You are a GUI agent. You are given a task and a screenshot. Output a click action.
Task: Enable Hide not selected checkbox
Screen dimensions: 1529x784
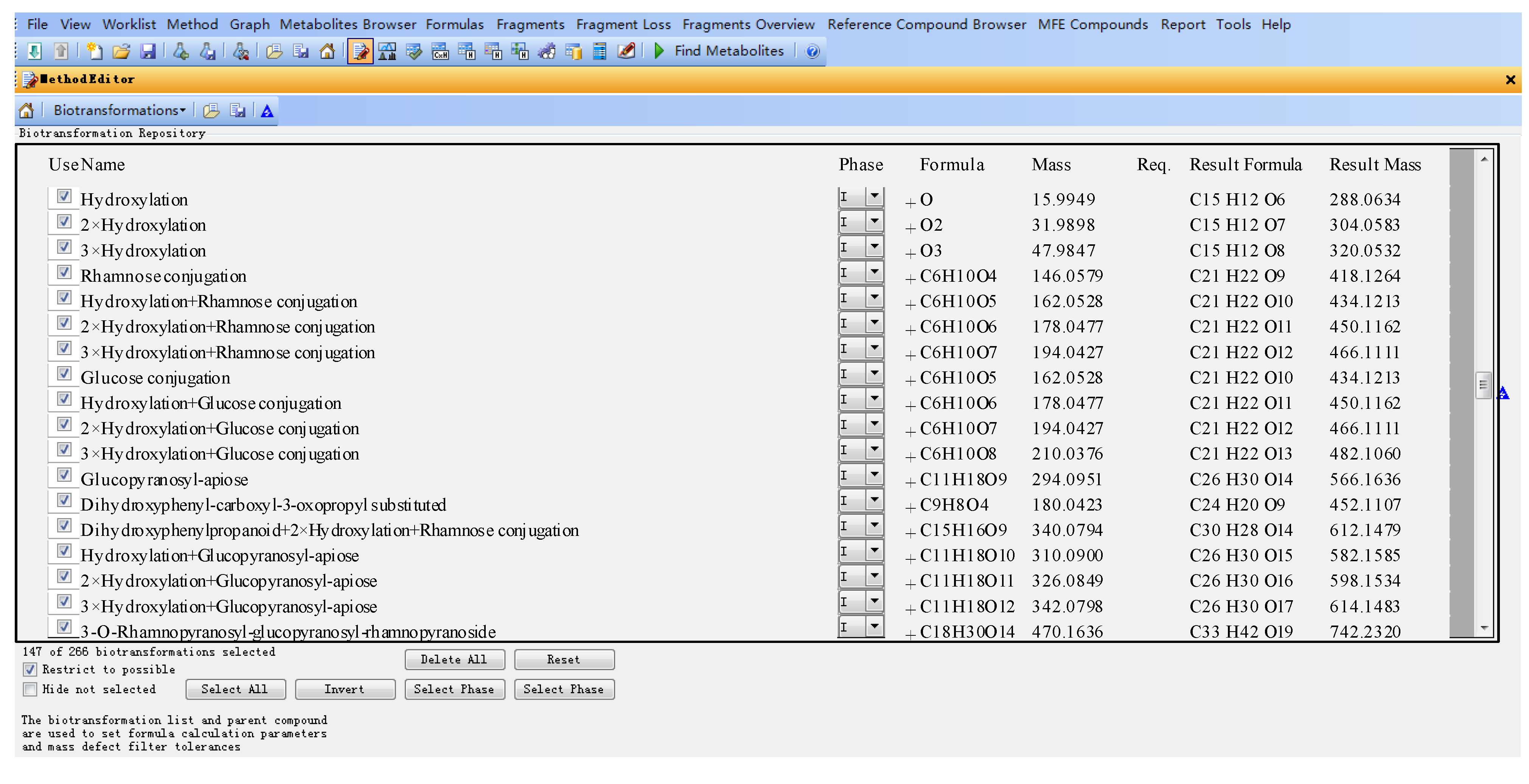(x=30, y=689)
